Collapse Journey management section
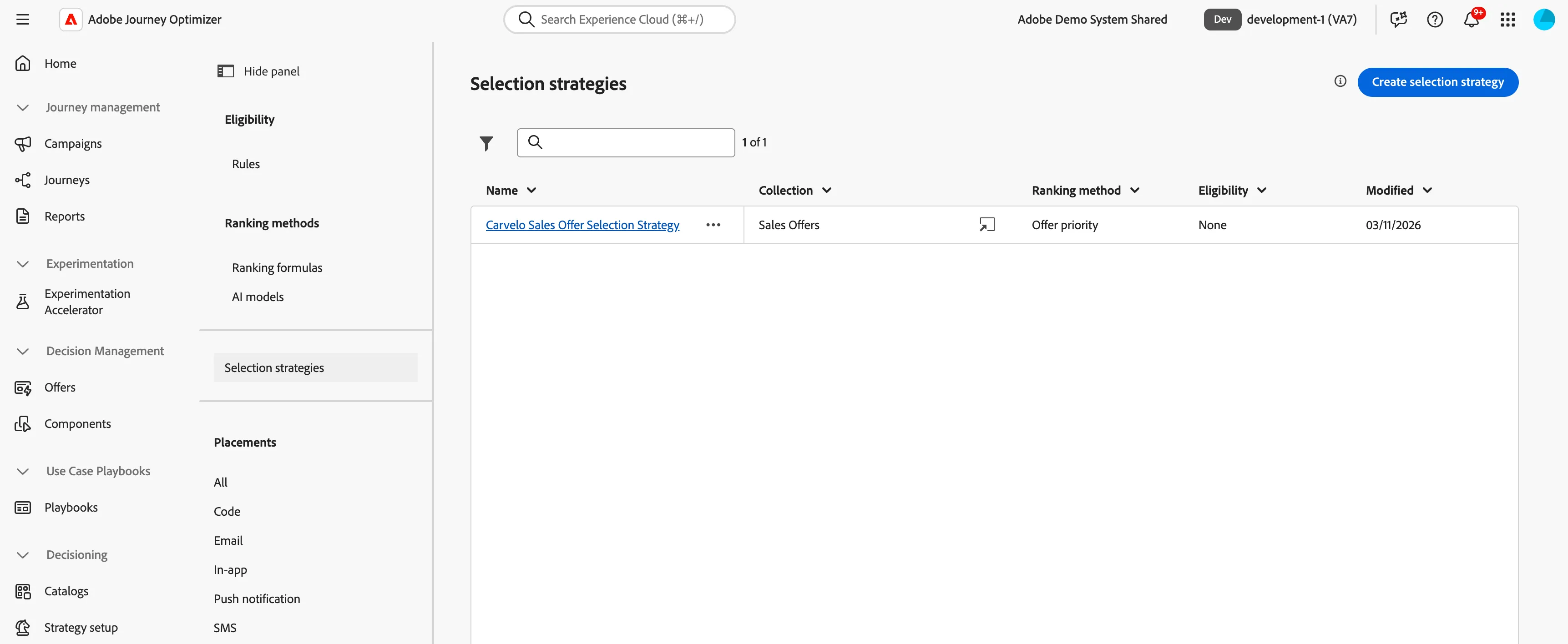The image size is (1568, 644). pos(22,108)
